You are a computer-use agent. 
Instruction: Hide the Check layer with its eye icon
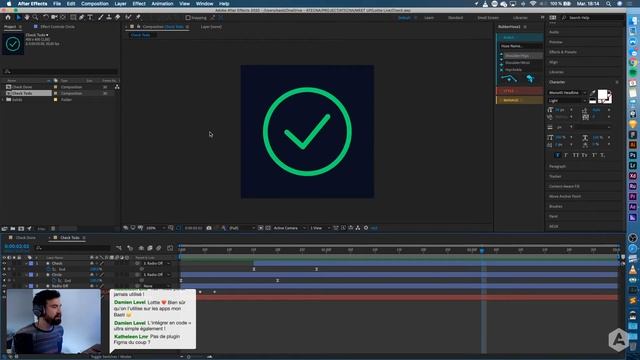(x=4, y=264)
